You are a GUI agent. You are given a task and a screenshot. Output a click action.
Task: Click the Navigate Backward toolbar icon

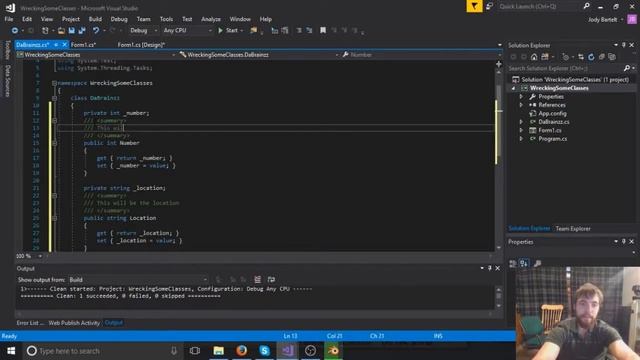[15, 31]
